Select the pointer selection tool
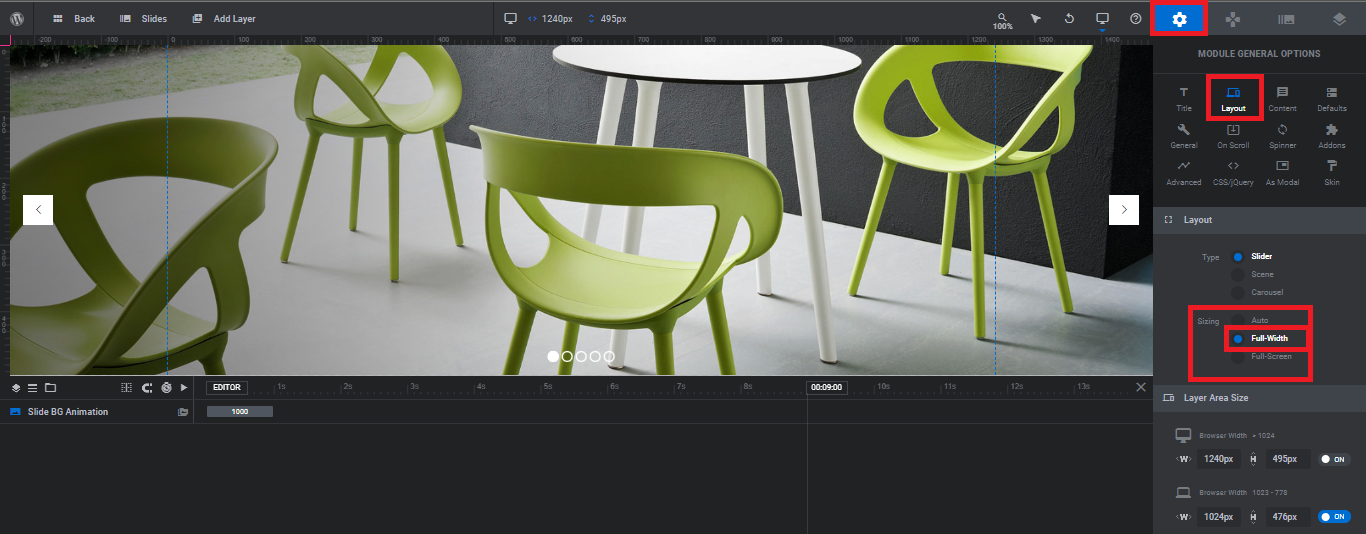1366x534 pixels. [x=1036, y=18]
